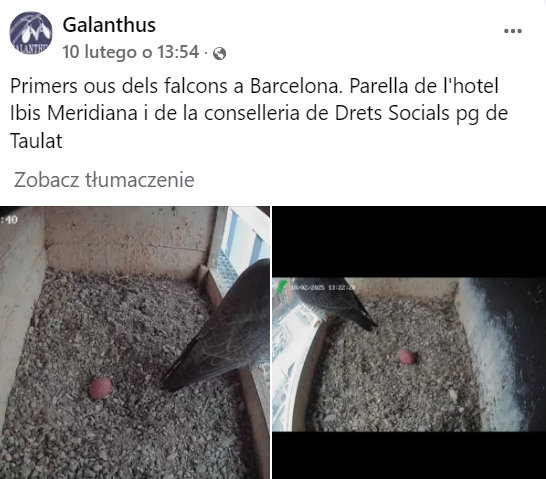Image resolution: width=546 pixels, height=479 pixels.
Task: Open the Galanthus profile picture
Action: [x=31, y=33]
